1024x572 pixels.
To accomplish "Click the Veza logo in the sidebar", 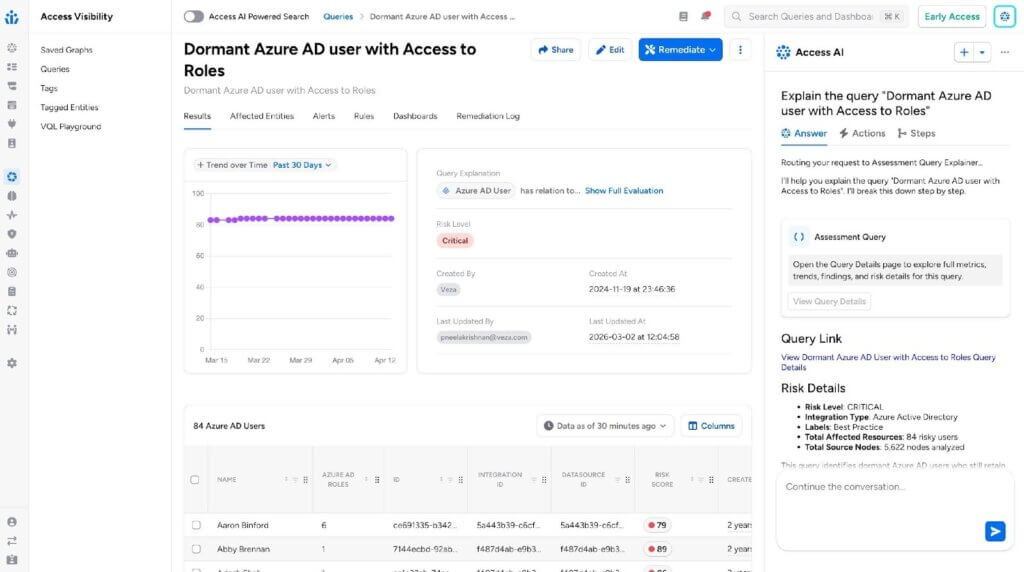I will 12,17.
